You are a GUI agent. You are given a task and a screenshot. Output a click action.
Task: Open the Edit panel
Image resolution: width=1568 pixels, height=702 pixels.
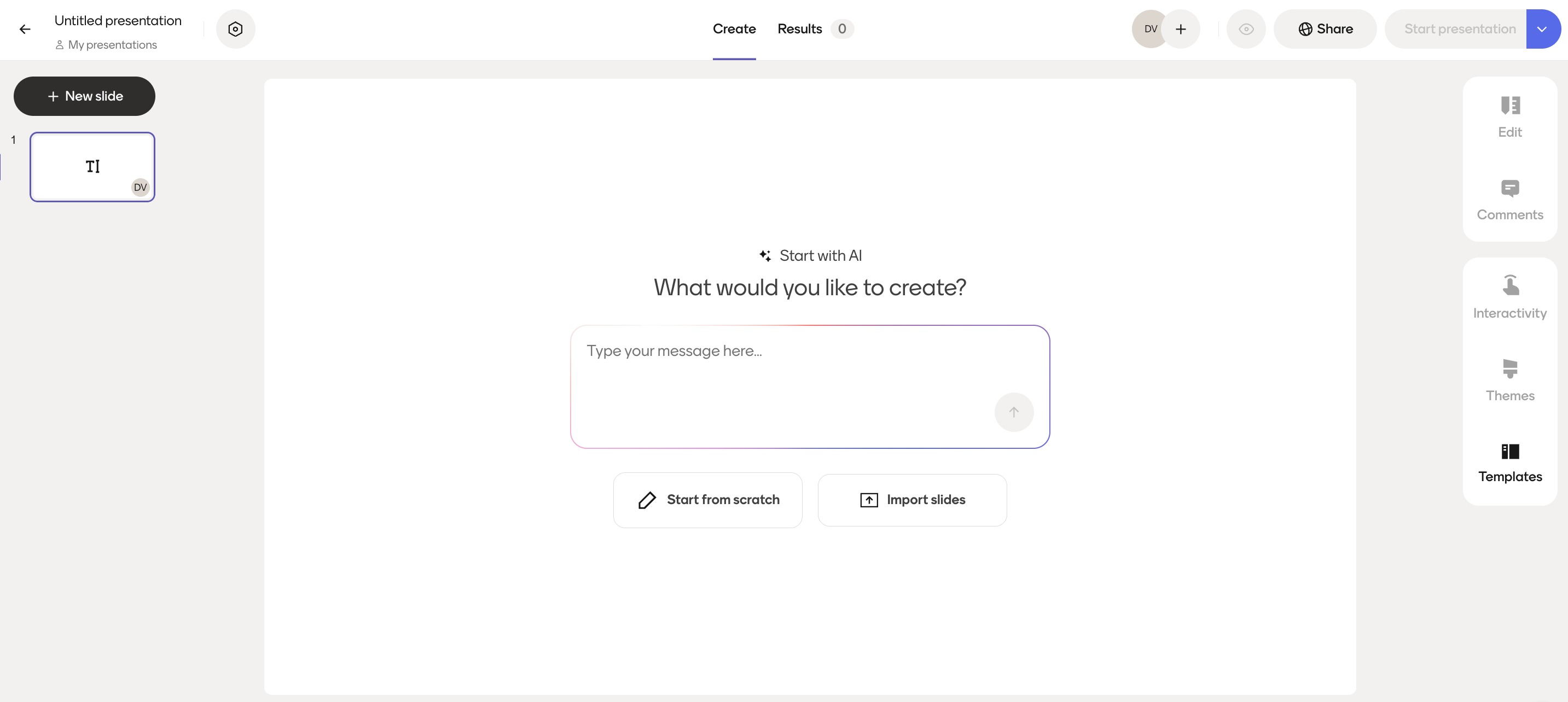1509,118
